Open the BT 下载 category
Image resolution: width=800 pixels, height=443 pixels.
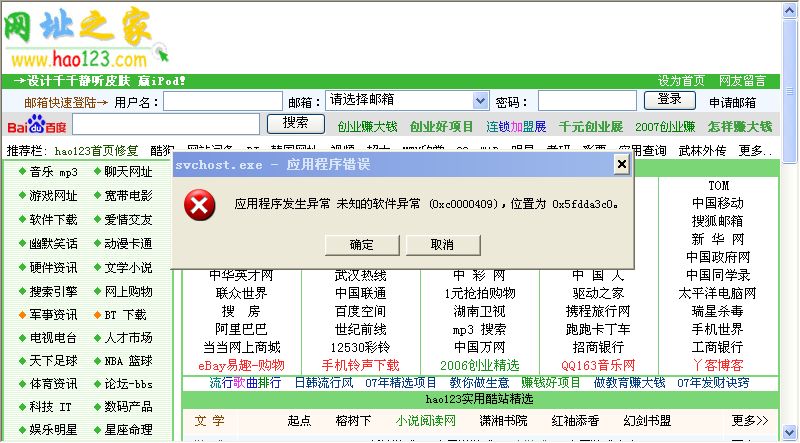tap(126, 315)
